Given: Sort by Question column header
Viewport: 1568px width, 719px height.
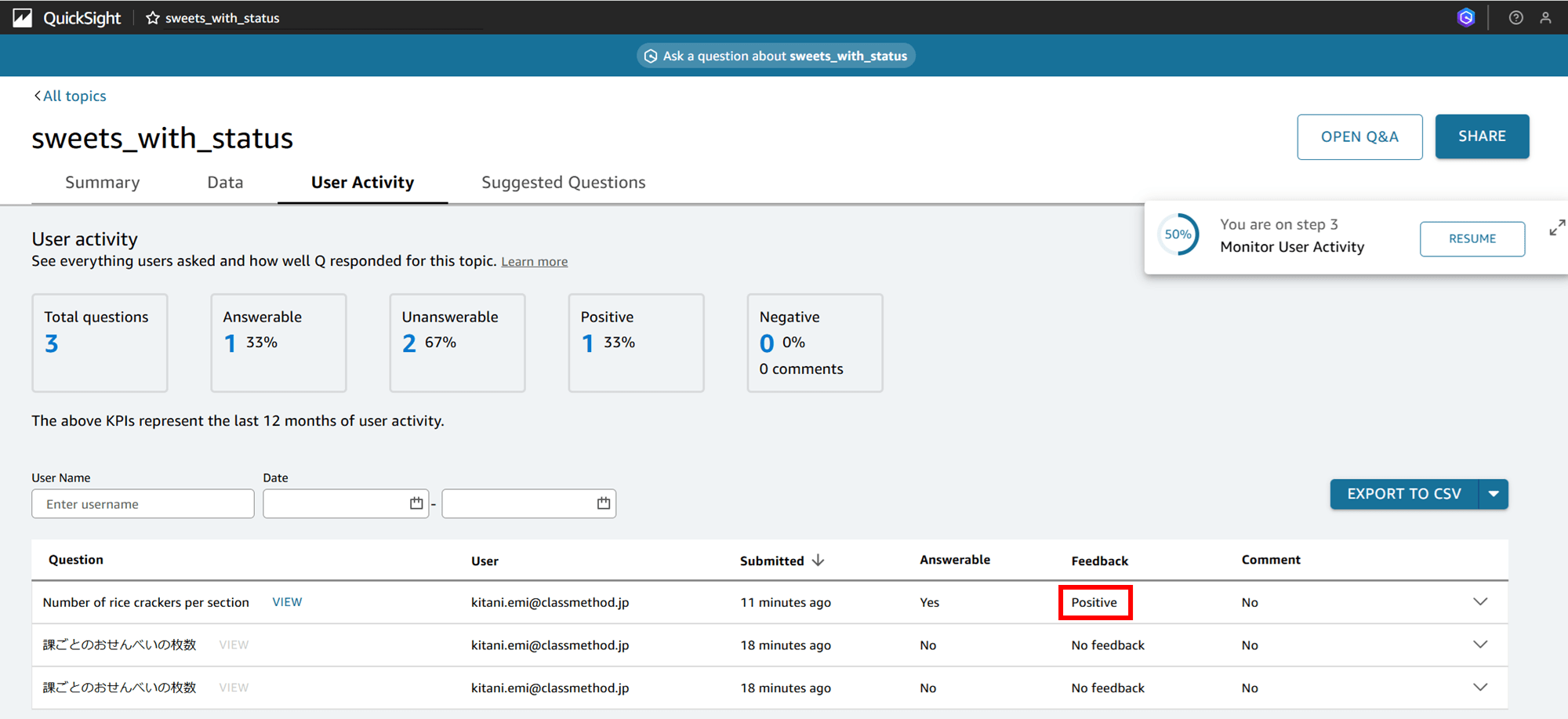Looking at the screenshot, I should [x=76, y=559].
